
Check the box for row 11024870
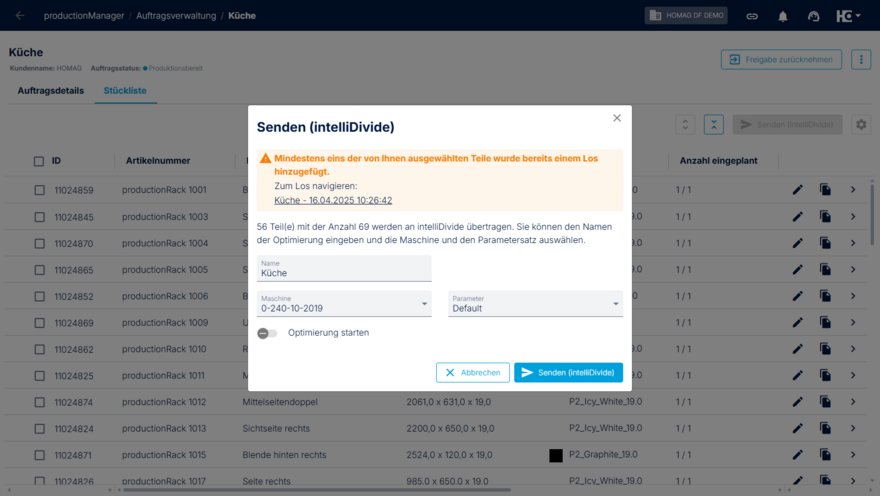coord(39,244)
